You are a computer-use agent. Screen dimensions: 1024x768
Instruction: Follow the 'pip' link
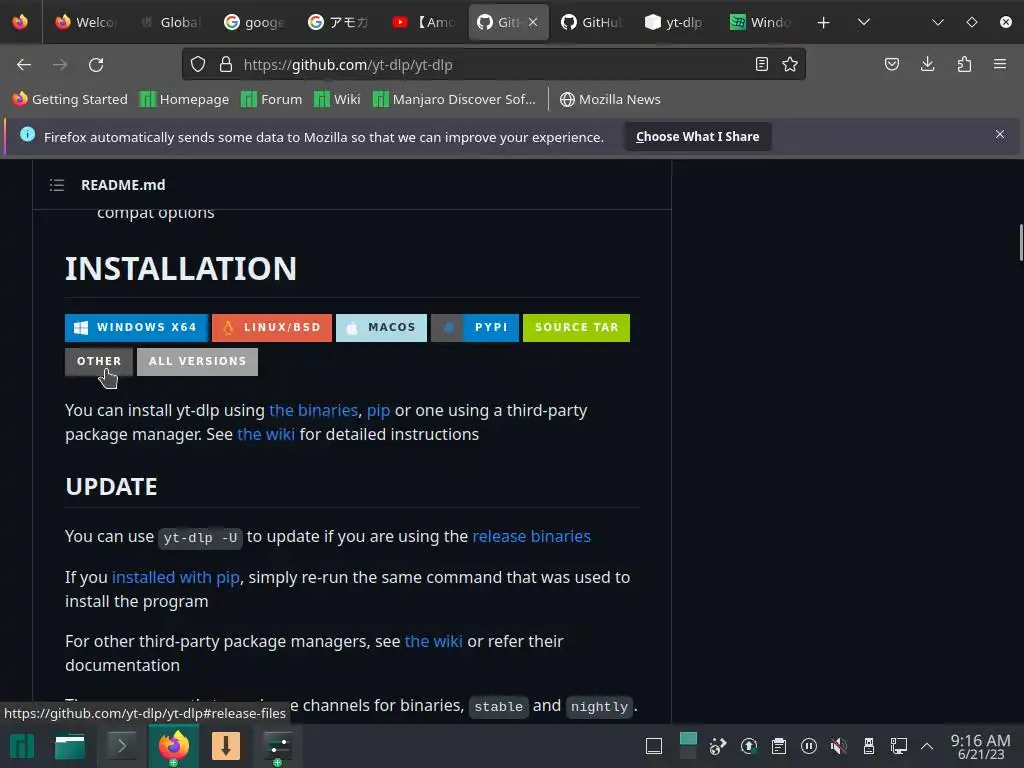378,411
